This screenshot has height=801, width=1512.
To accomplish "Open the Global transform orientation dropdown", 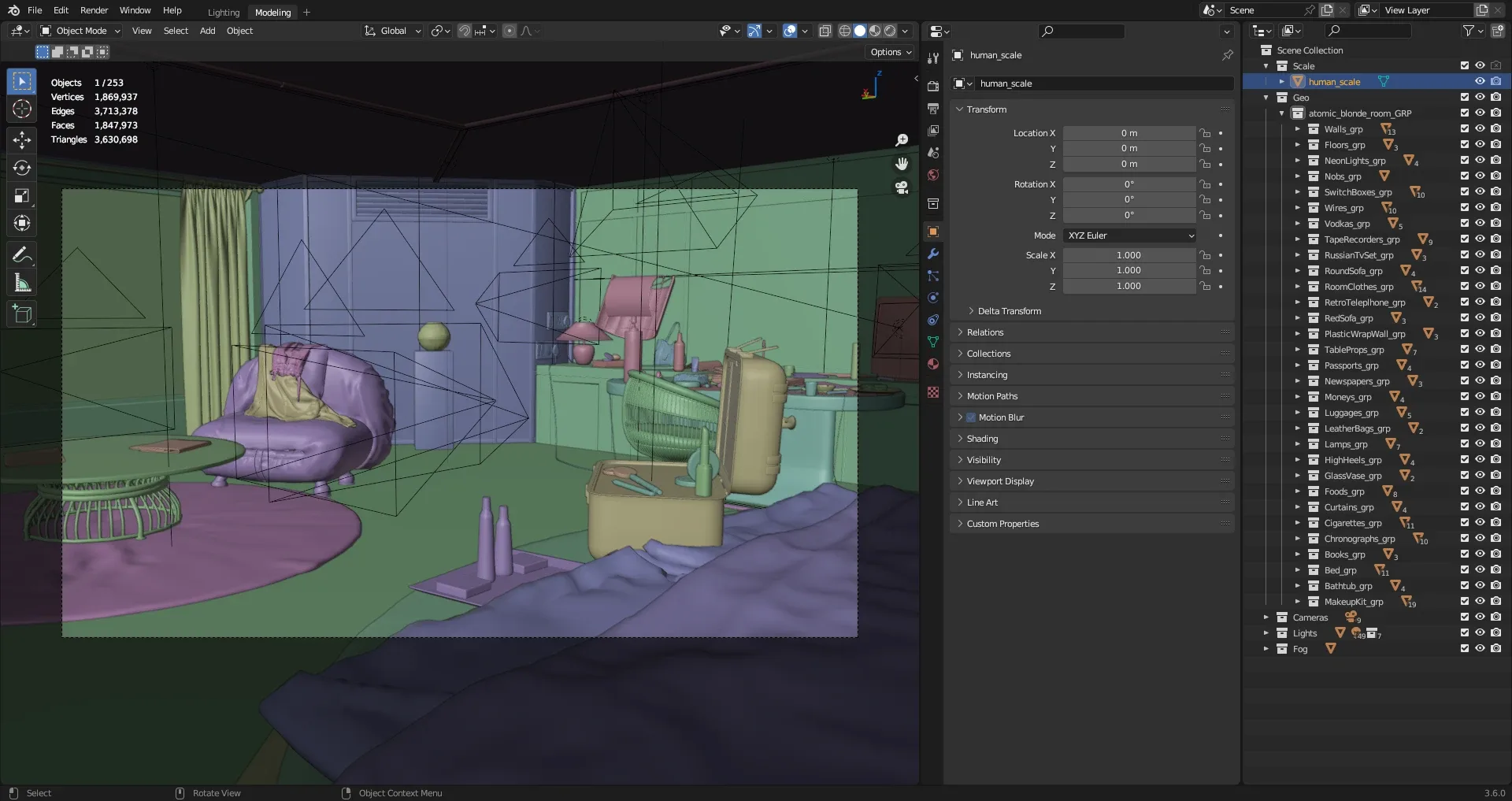I will [392, 31].
